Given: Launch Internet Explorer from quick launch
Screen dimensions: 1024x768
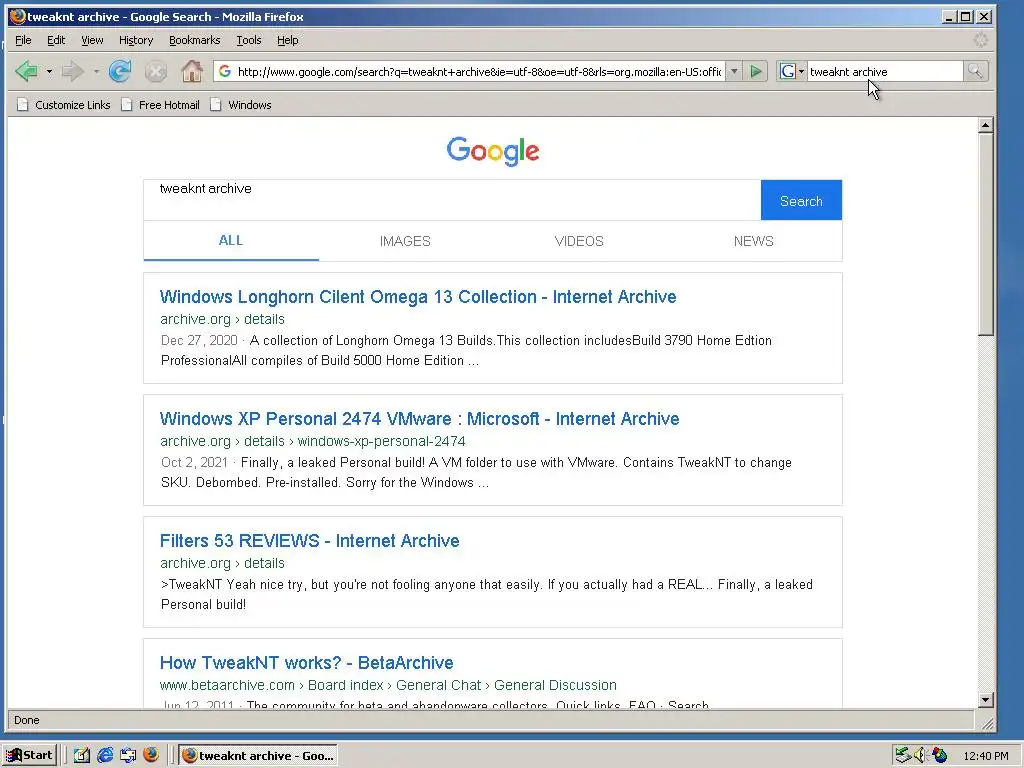Looking at the screenshot, I should pyautogui.click(x=105, y=755).
